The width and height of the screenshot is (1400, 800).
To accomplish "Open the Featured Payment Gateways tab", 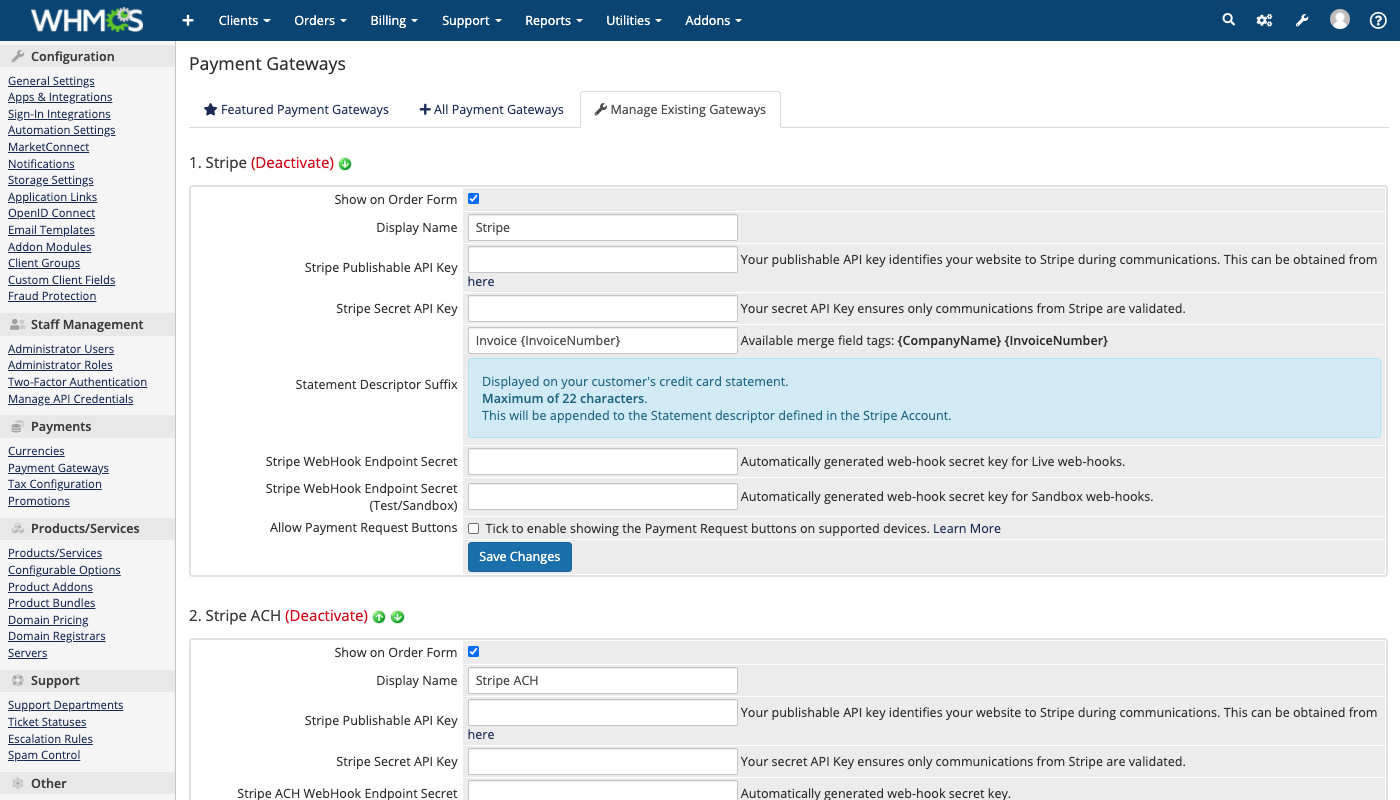I will pos(296,110).
